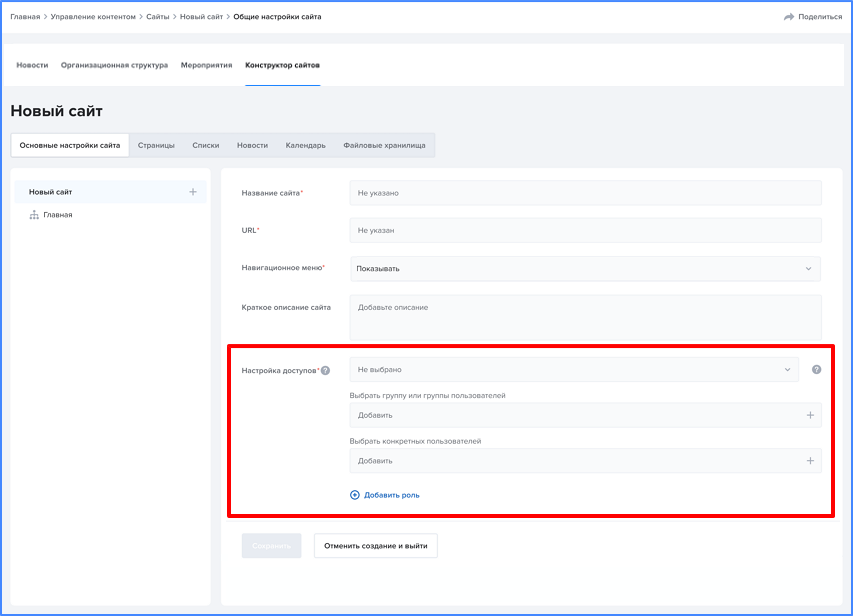Image resolution: width=853 pixels, height=616 pixels.
Task: Click the help icon beside Настройка доступов label
Action: 325,371
